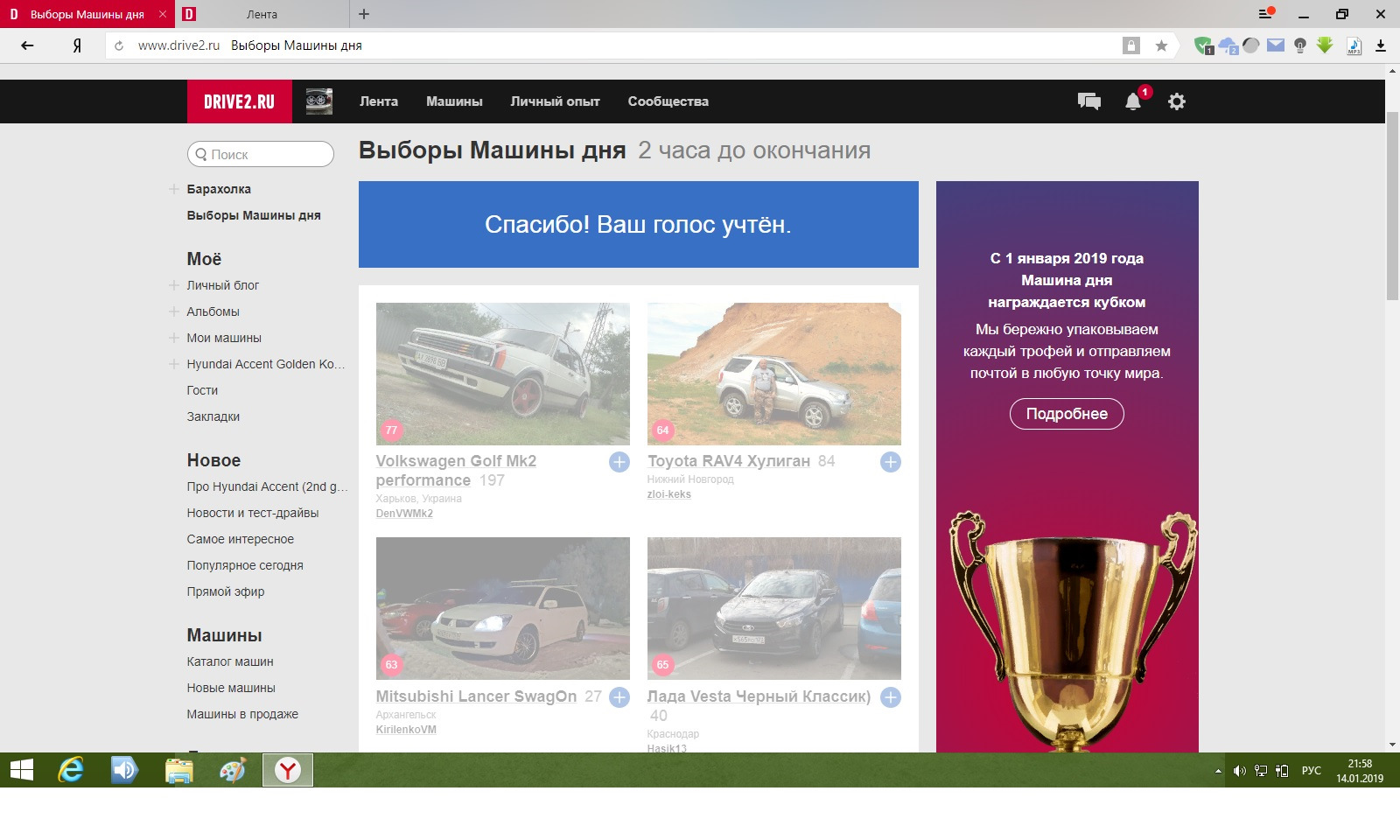The width and height of the screenshot is (1400, 840).
Task: Click the user avatar next to the DRIVE2.RU logo
Action: (x=319, y=101)
